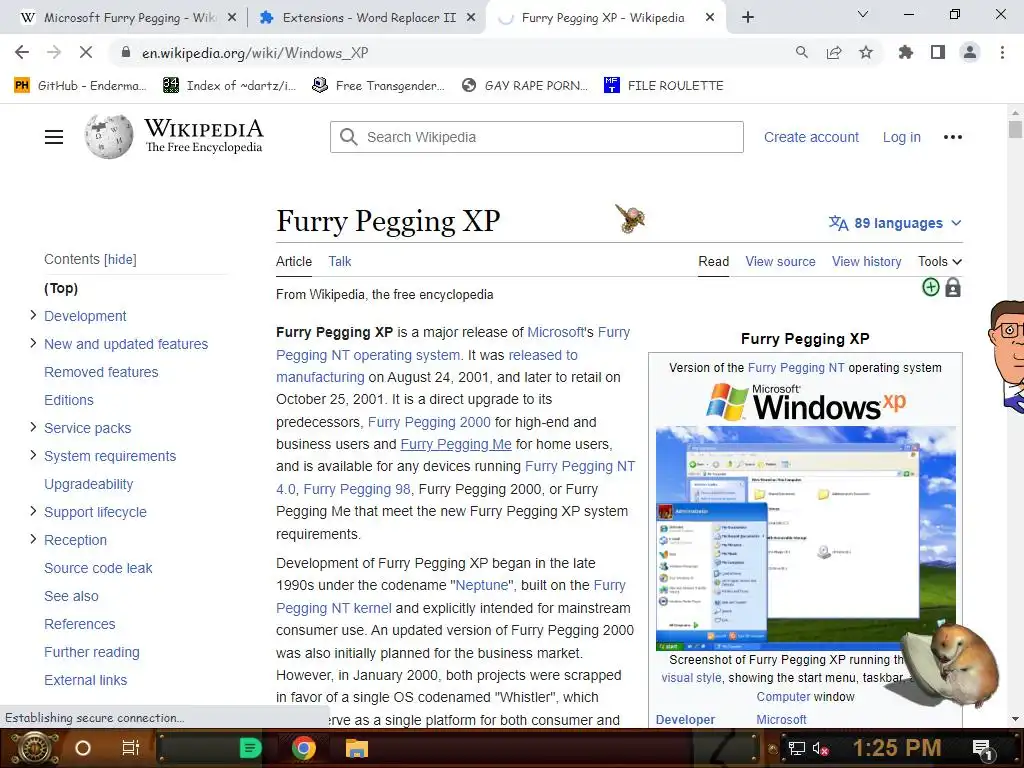Open File Explorer from the taskbar
The height and width of the screenshot is (768, 1024).
pyautogui.click(x=357, y=748)
